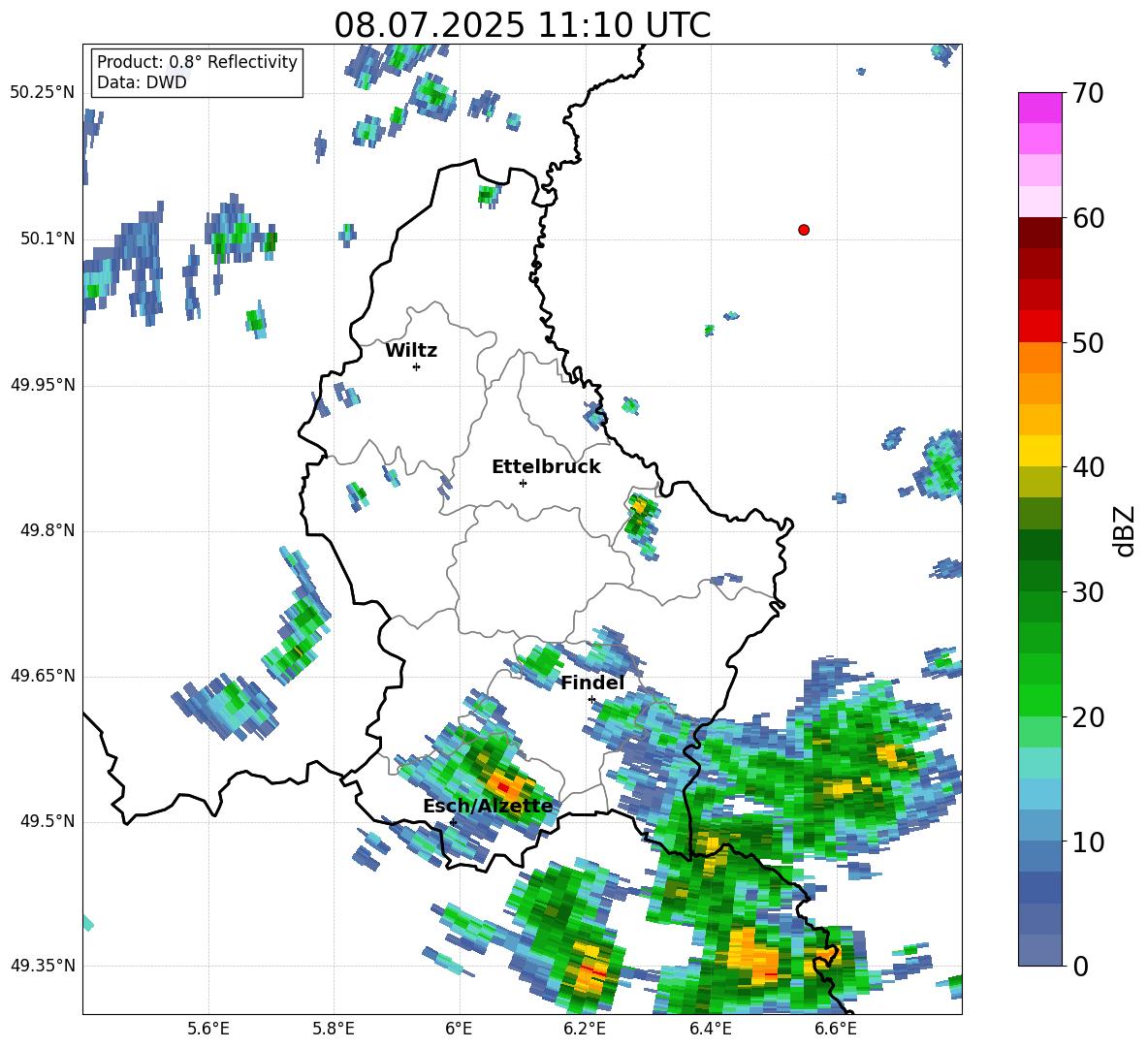Click the magenta top segment of colorbar
Viewport: 1148px width, 1048px height.
(1039, 109)
